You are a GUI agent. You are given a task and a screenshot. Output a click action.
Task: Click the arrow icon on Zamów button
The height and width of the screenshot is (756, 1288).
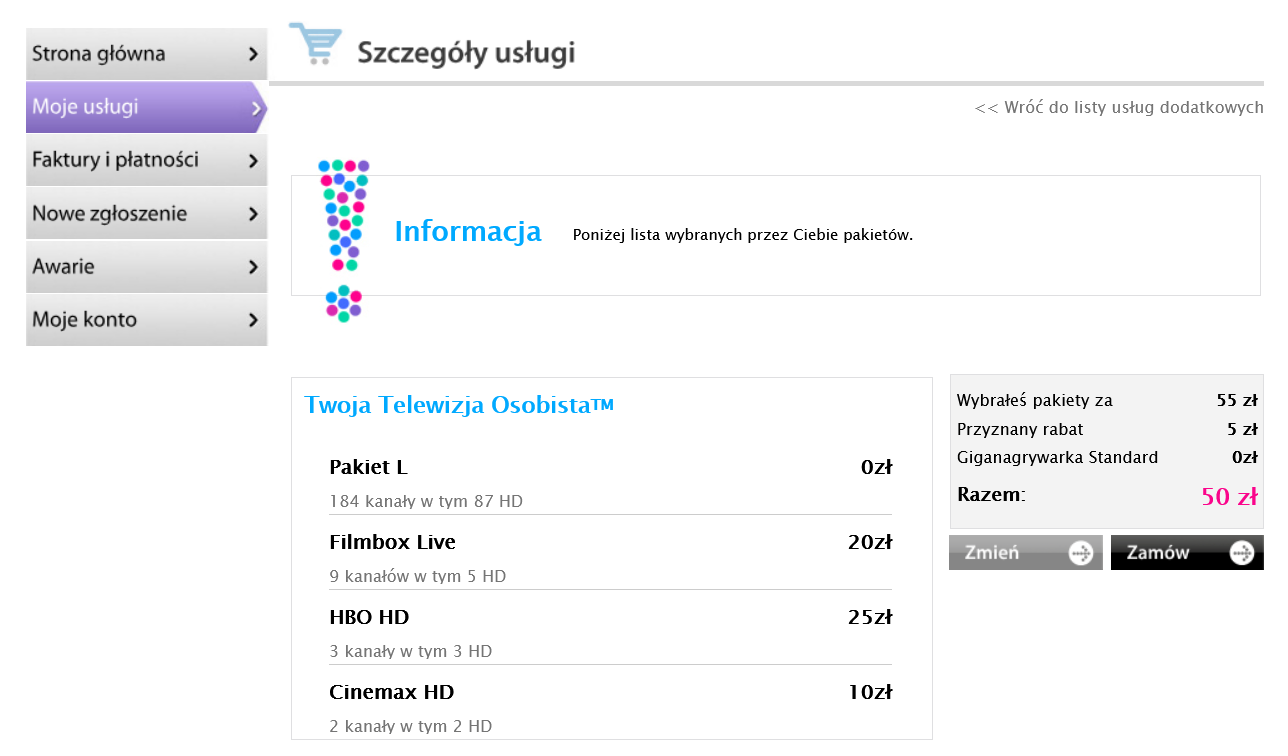pyautogui.click(x=1241, y=553)
